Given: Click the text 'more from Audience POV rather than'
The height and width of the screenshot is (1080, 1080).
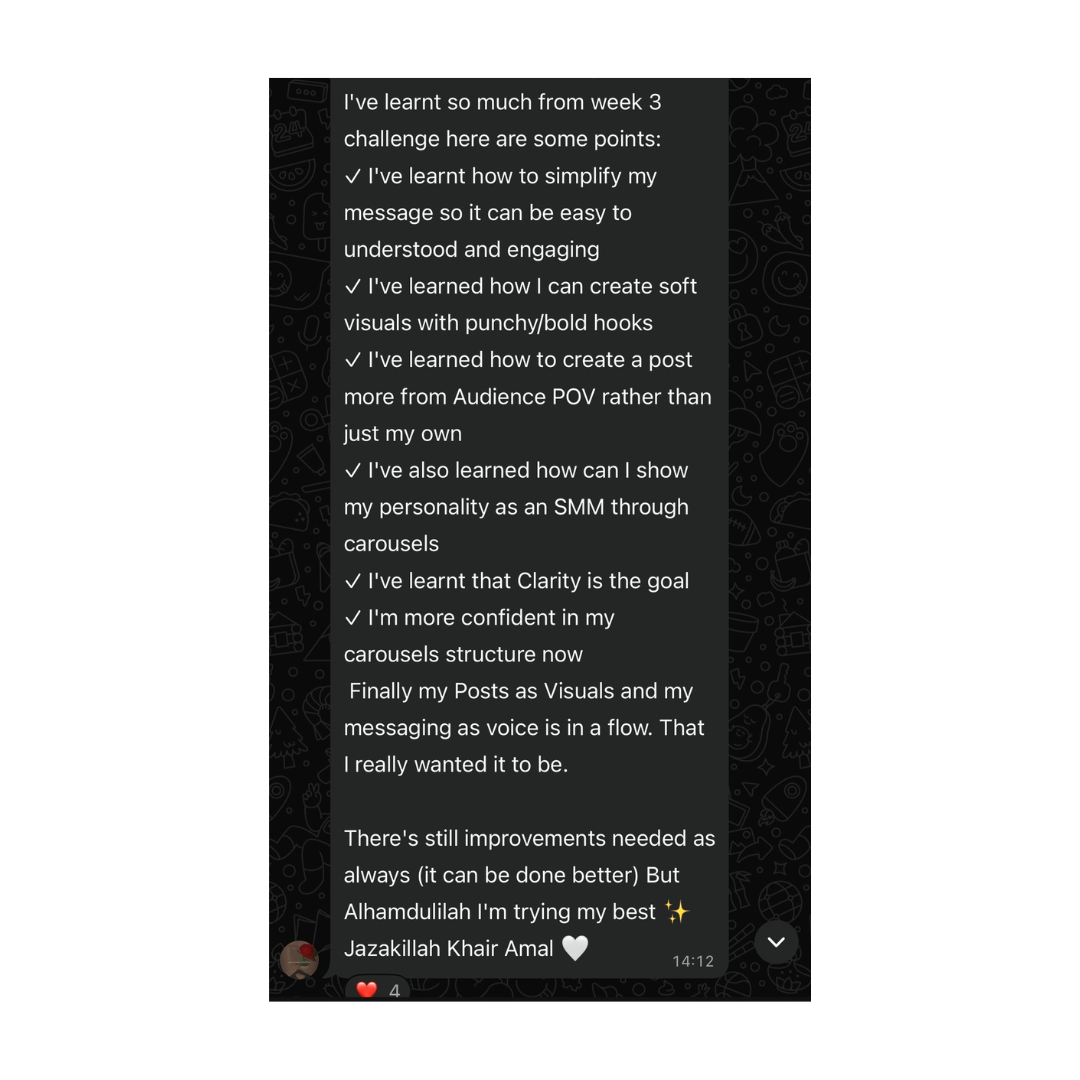Looking at the screenshot, I should [527, 397].
